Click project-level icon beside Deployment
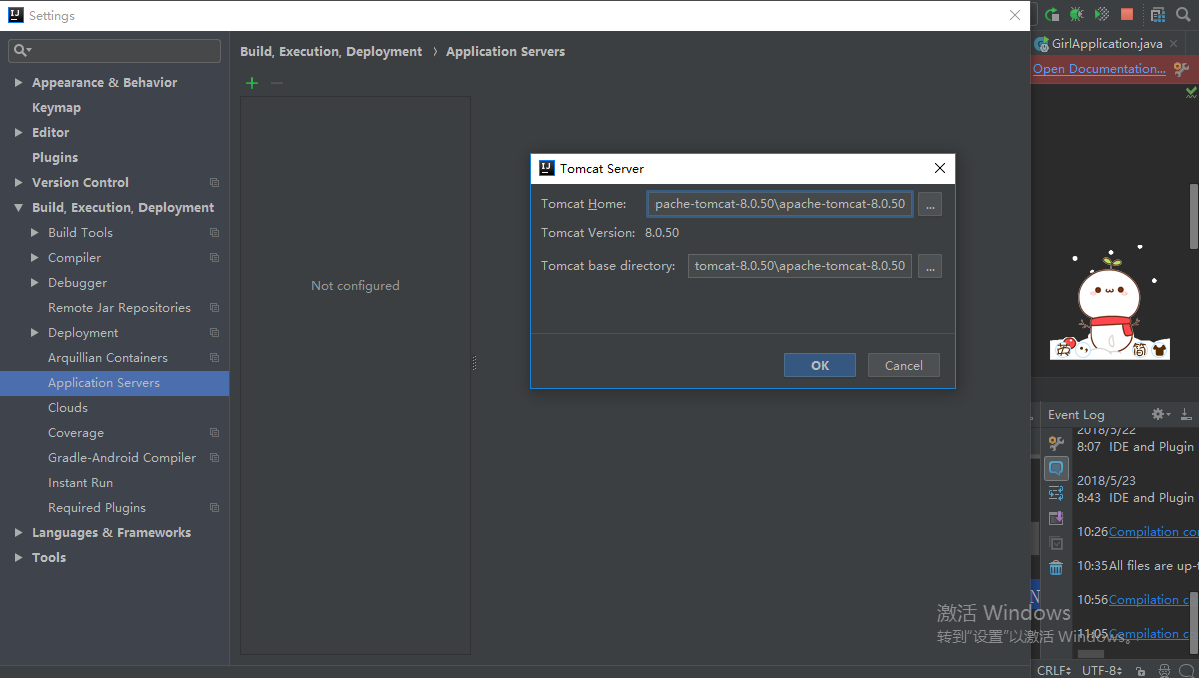The height and width of the screenshot is (678, 1199). point(214,333)
